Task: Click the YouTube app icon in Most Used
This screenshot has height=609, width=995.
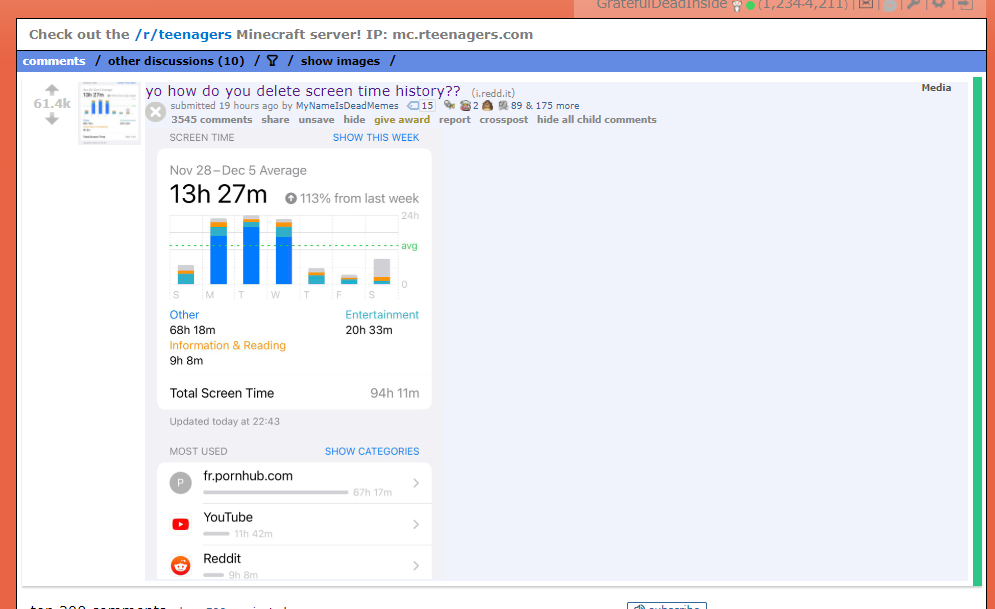Action: coord(180,525)
